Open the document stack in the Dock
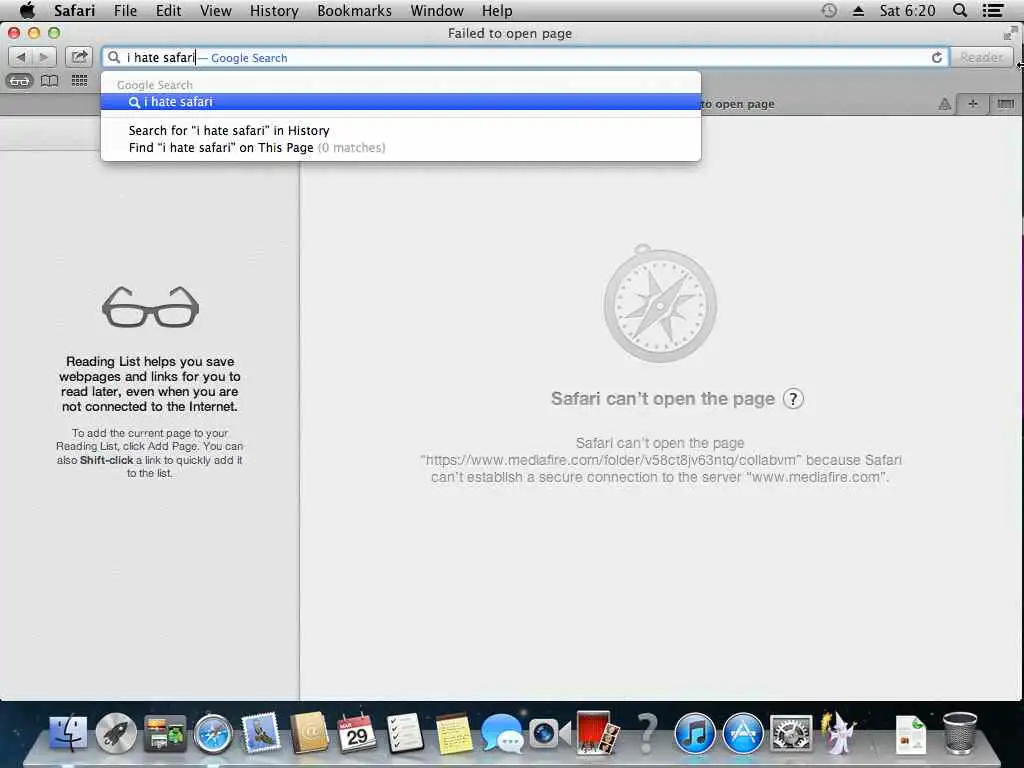Image resolution: width=1024 pixels, height=768 pixels. (910, 734)
